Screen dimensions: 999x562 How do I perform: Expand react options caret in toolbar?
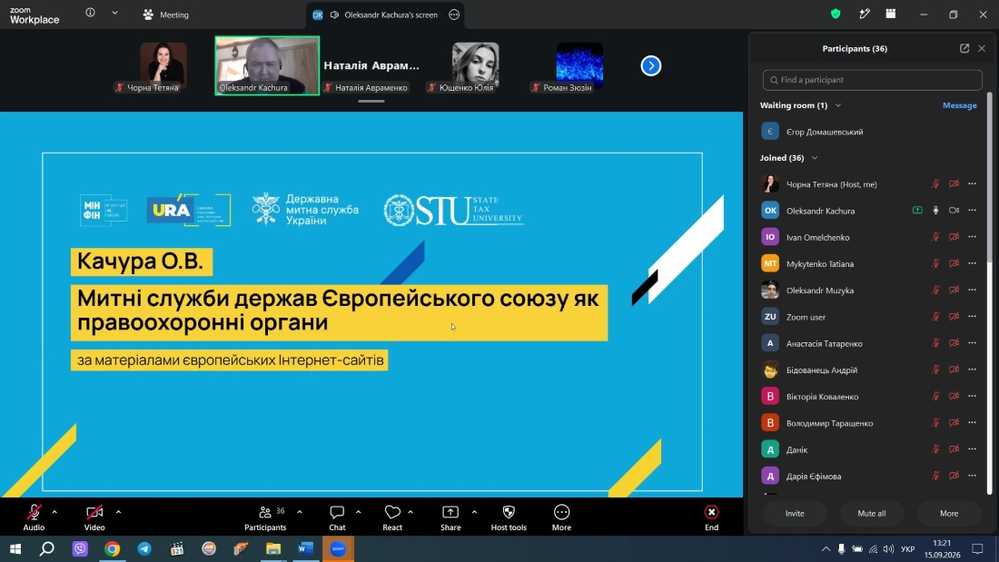(410, 512)
